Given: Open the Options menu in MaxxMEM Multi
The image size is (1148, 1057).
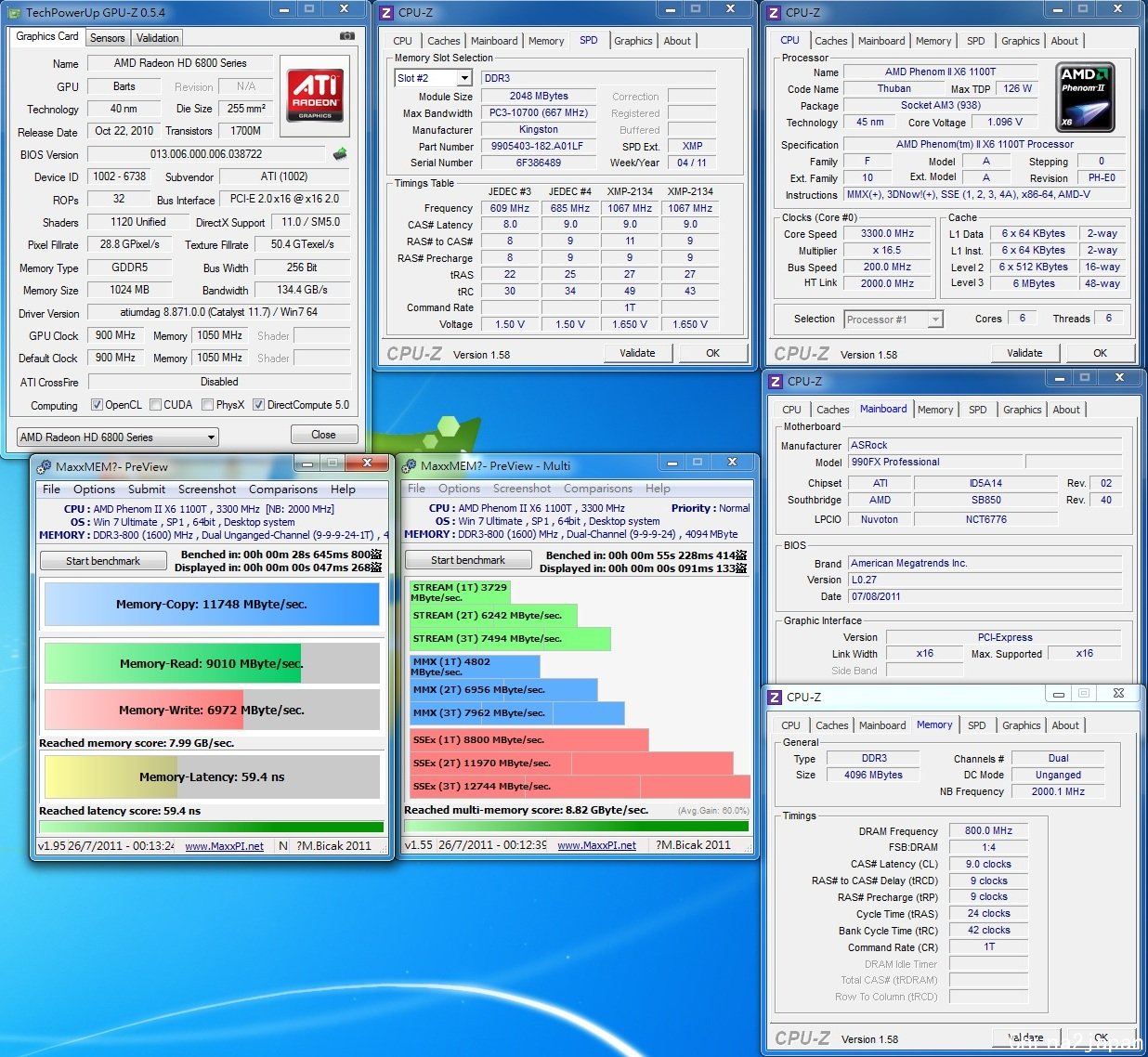Looking at the screenshot, I should pyautogui.click(x=460, y=489).
